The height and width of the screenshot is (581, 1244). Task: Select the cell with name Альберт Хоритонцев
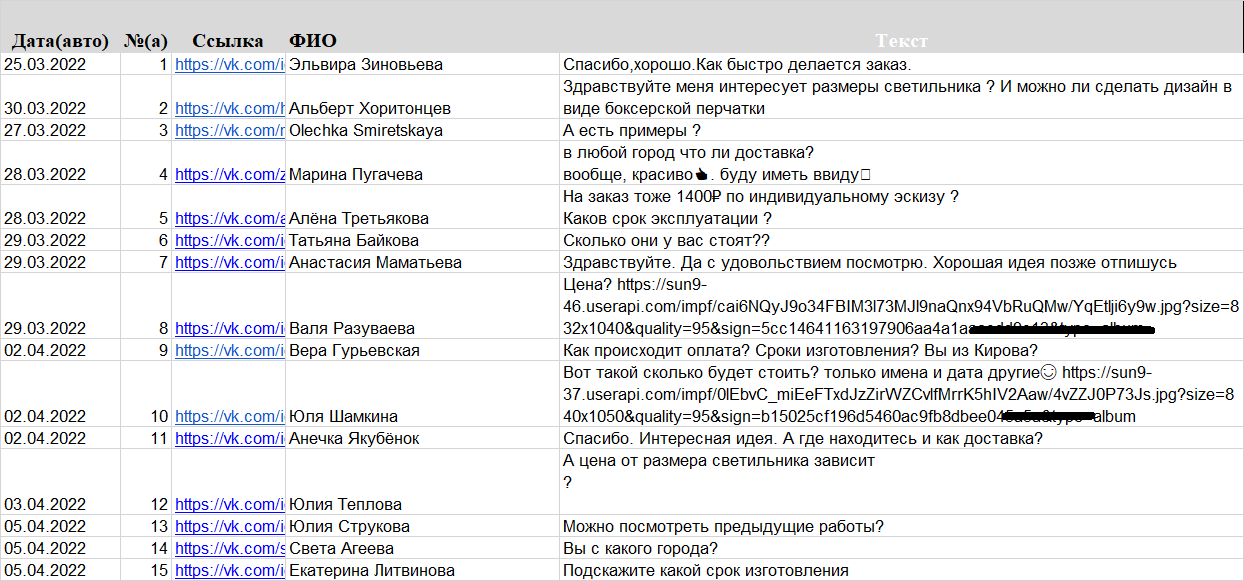point(422,97)
